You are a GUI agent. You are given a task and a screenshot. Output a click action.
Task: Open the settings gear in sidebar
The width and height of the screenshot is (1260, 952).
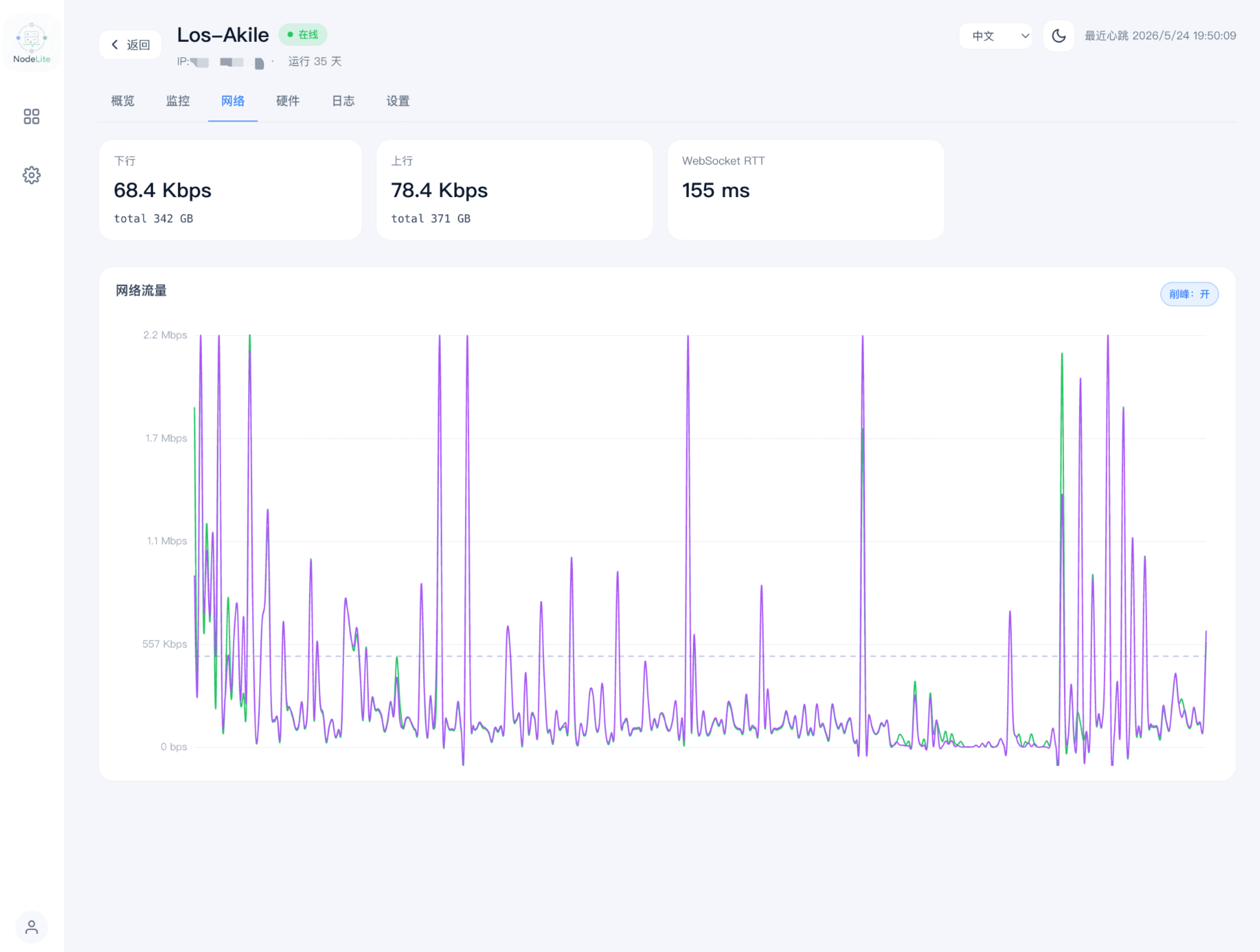click(x=32, y=176)
